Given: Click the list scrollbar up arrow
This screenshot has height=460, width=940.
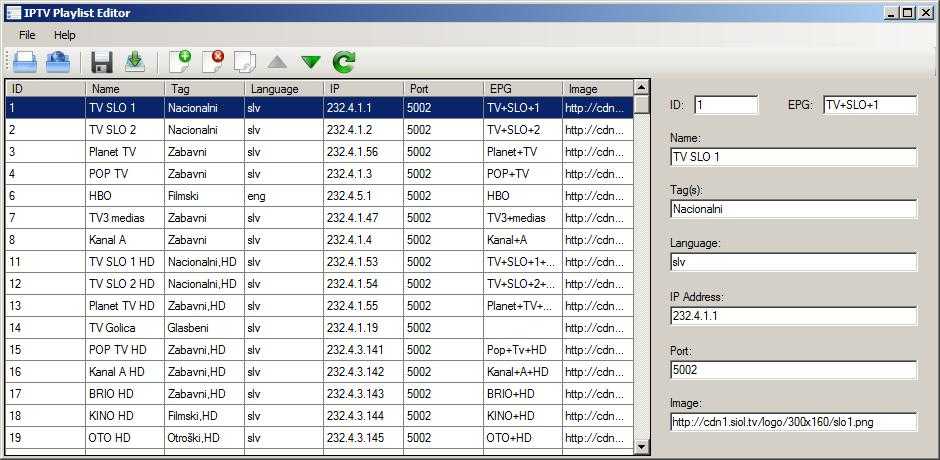Looking at the screenshot, I should tap(641, 88).
